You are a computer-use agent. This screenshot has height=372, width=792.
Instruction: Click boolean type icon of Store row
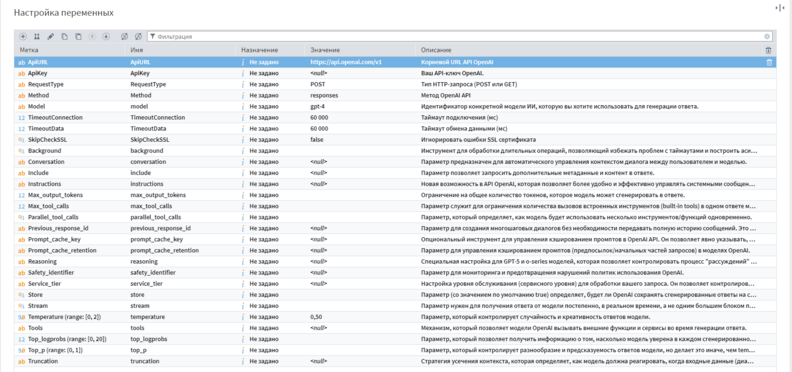tap(21, 295)
